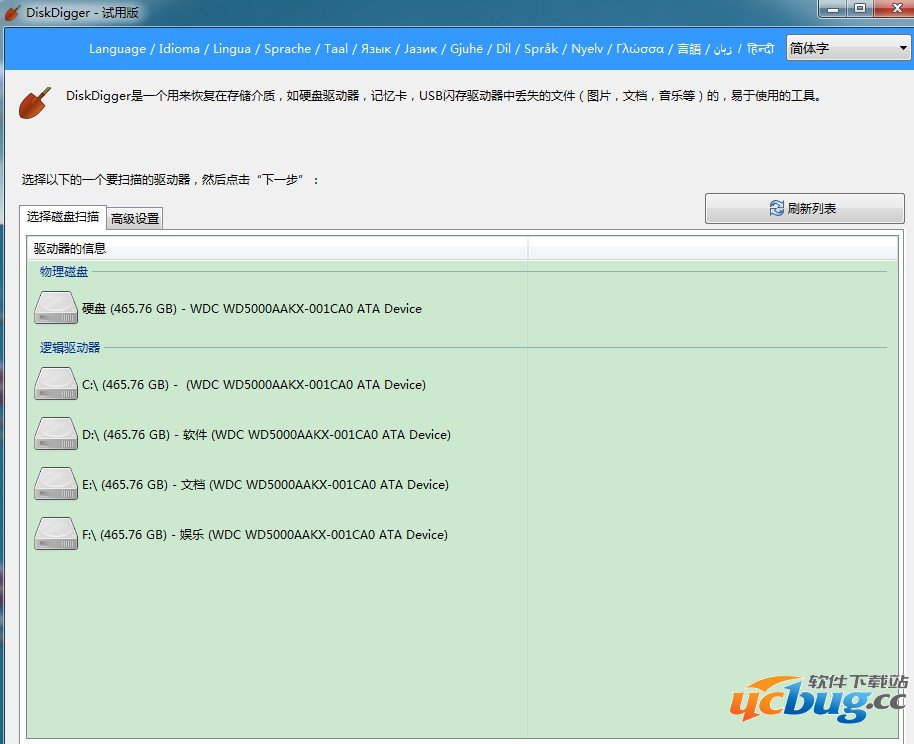Click the DiskDigger shovel logo
Viewport: 914px width, 744px height.
[33, 103]
